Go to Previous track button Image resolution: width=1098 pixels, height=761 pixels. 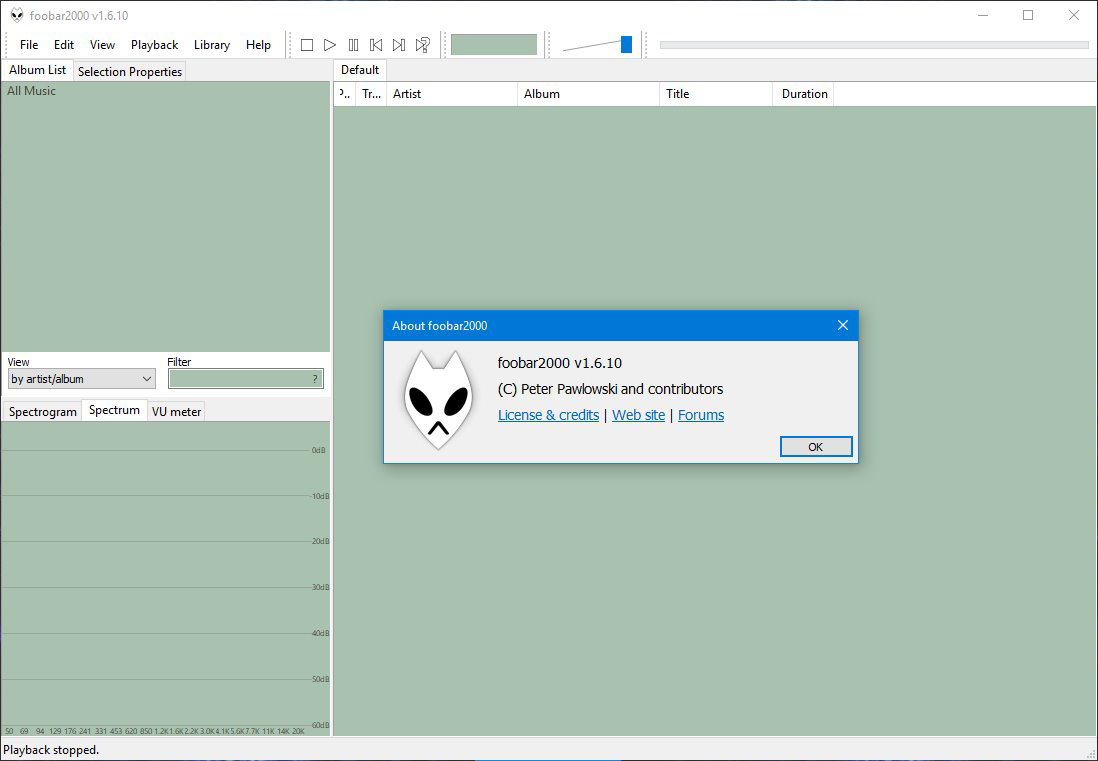[x=376, y=45]
